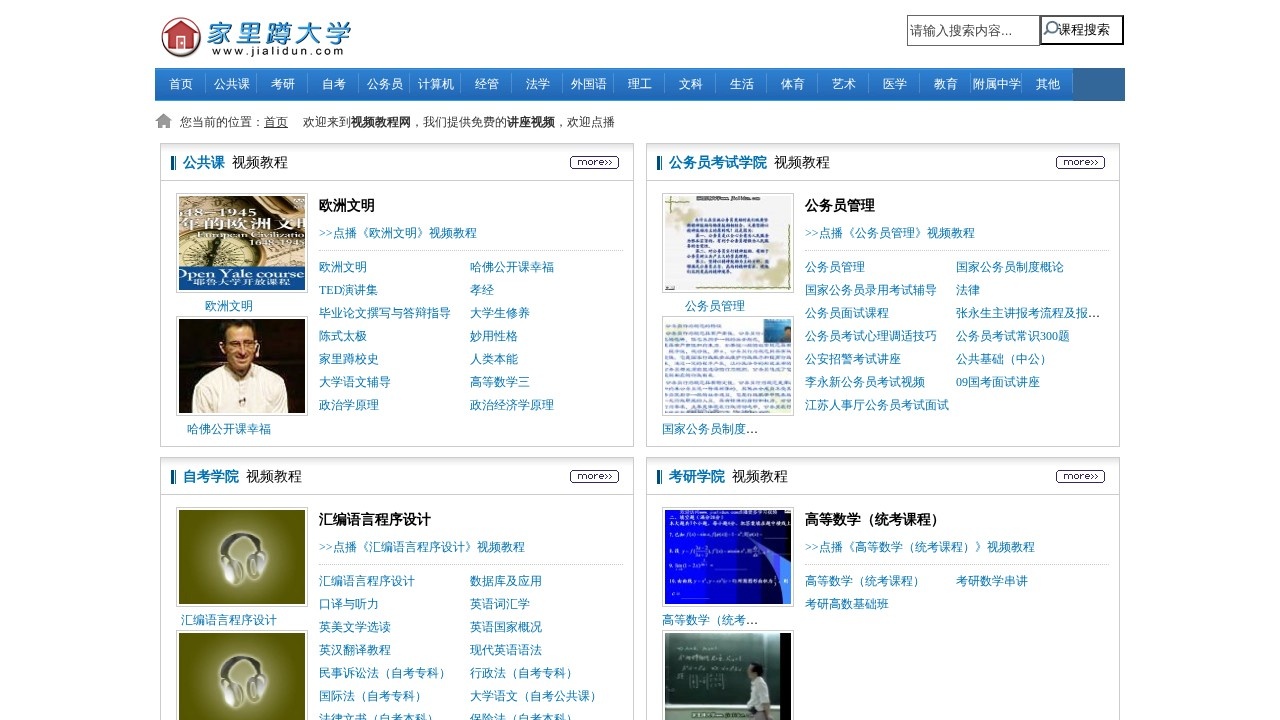Open the 09国考面试讲座 link
The image size is (1280, 720).
click(998, 382)
